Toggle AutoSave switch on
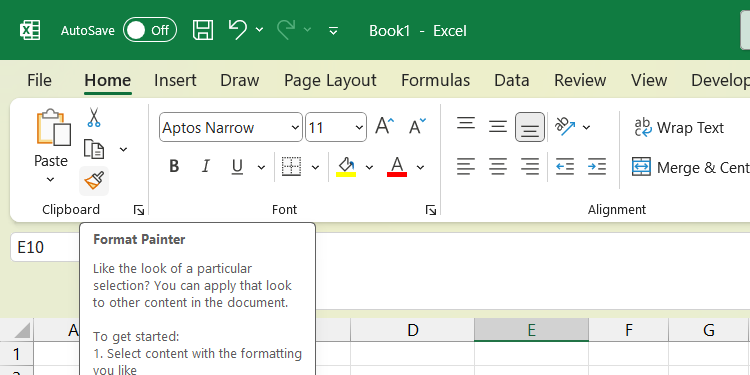The height and width of the screenshot is (375, 750). (150, 30)
